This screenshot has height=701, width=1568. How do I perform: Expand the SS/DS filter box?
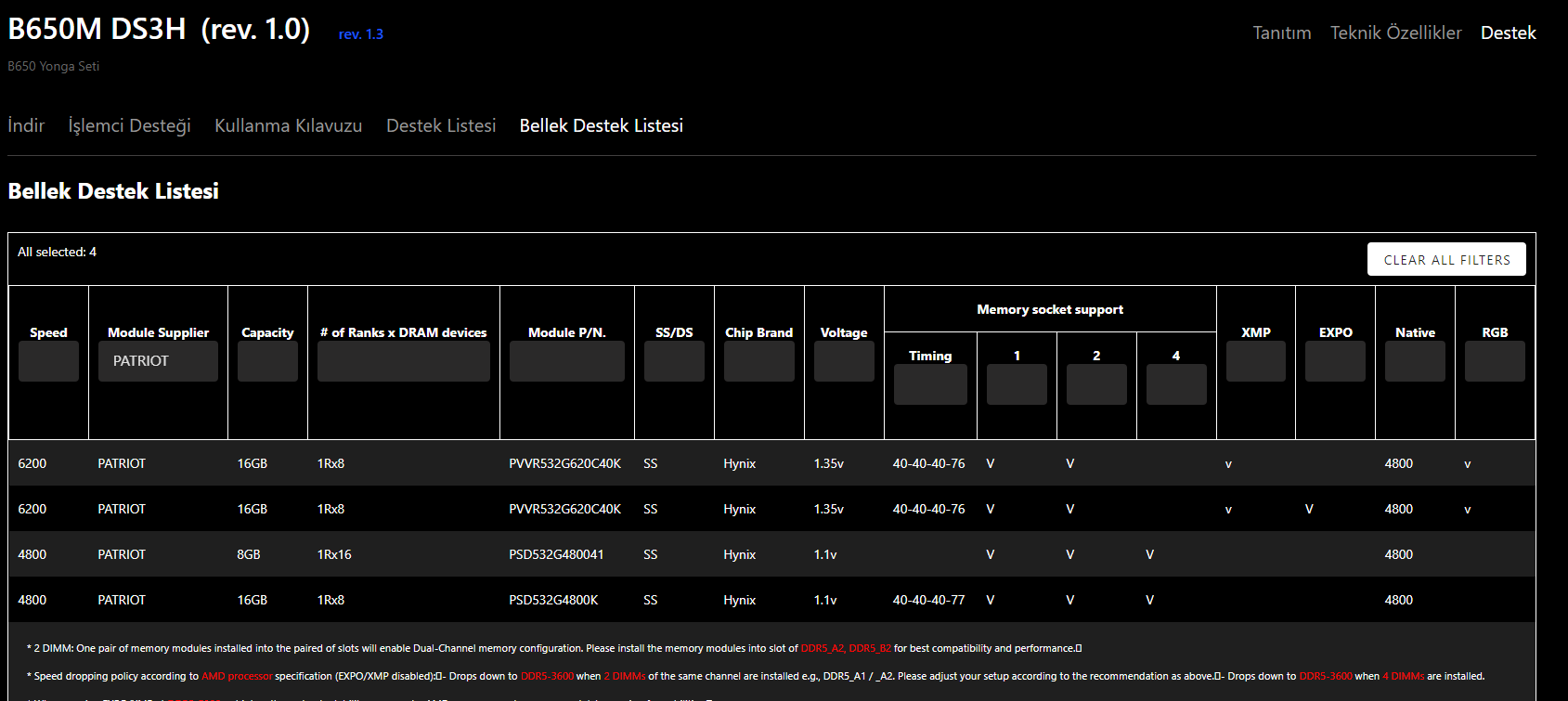click(674, 361)
